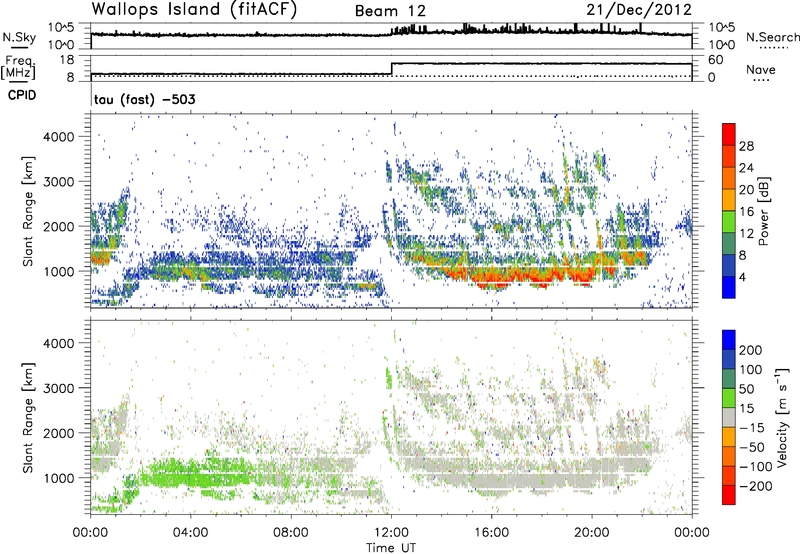Click the "Time UT" axis title
This screenshot has height=554, width=800.
(x=391, y=547)
